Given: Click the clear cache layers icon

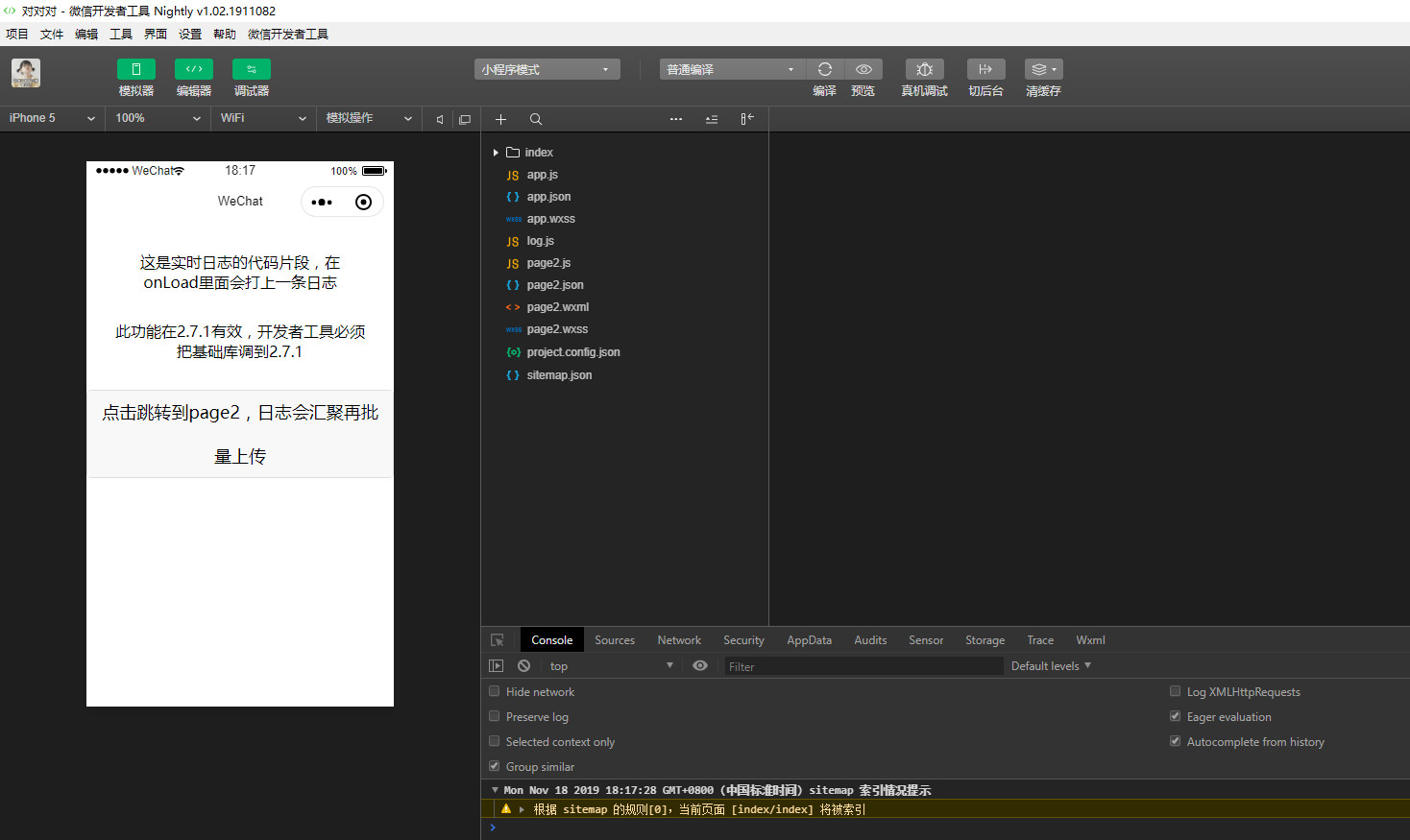Looking at the screenshot, I should click(x=1043, y=69).
